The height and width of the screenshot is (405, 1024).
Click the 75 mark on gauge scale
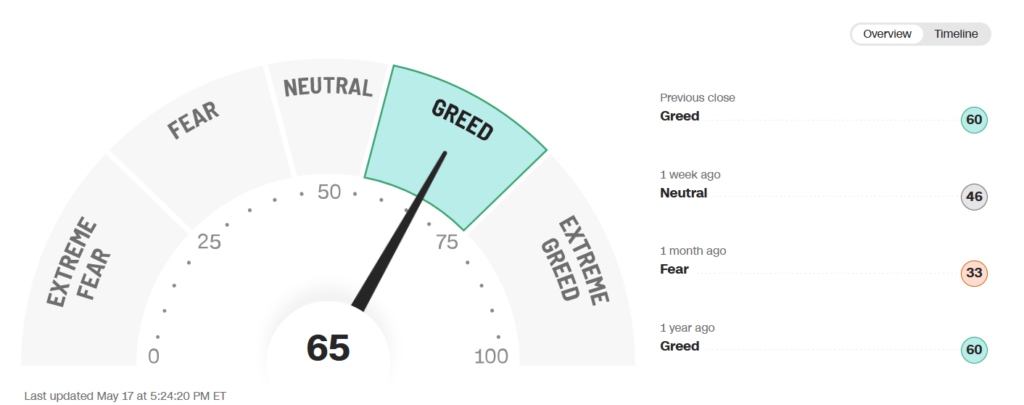pyautogui.click(x=447, y=242)
